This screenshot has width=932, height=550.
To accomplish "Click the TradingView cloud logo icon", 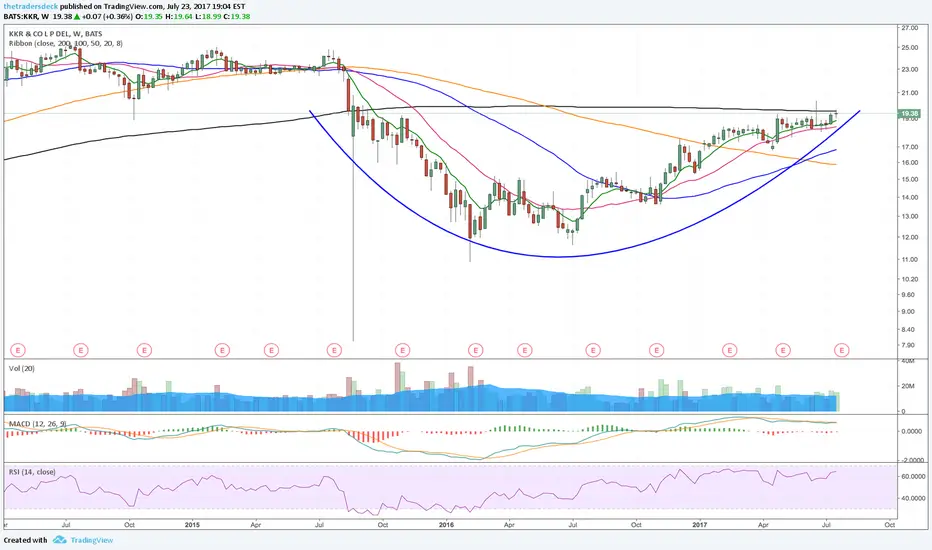I will coord(59,540).
